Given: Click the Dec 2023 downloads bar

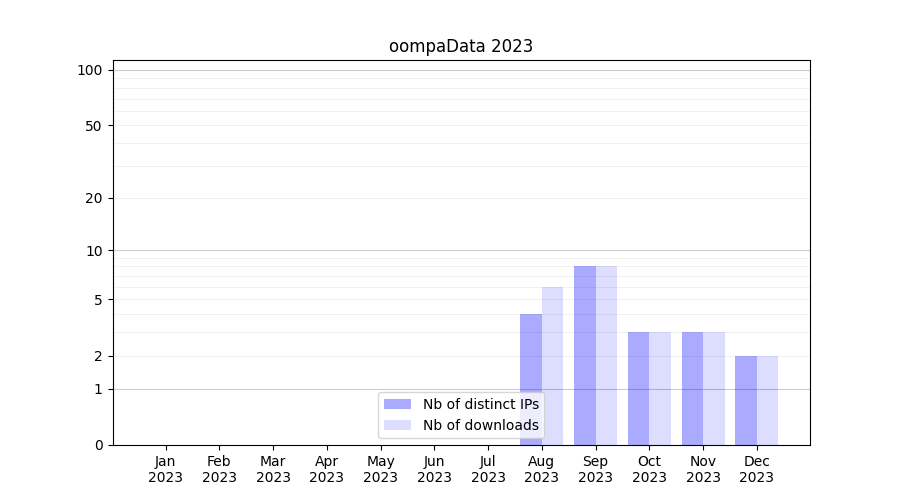Looking at the screenshot, I should (768, 400).
